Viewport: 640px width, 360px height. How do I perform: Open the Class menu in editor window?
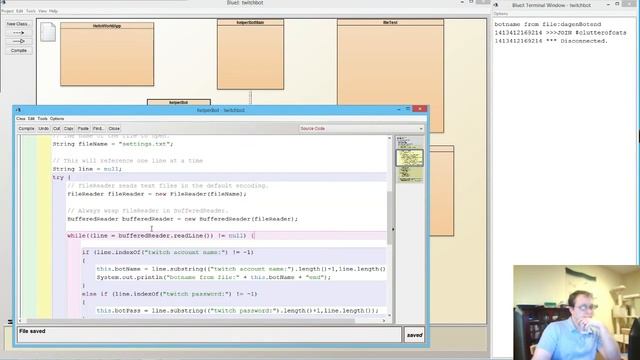click(20, 119)
